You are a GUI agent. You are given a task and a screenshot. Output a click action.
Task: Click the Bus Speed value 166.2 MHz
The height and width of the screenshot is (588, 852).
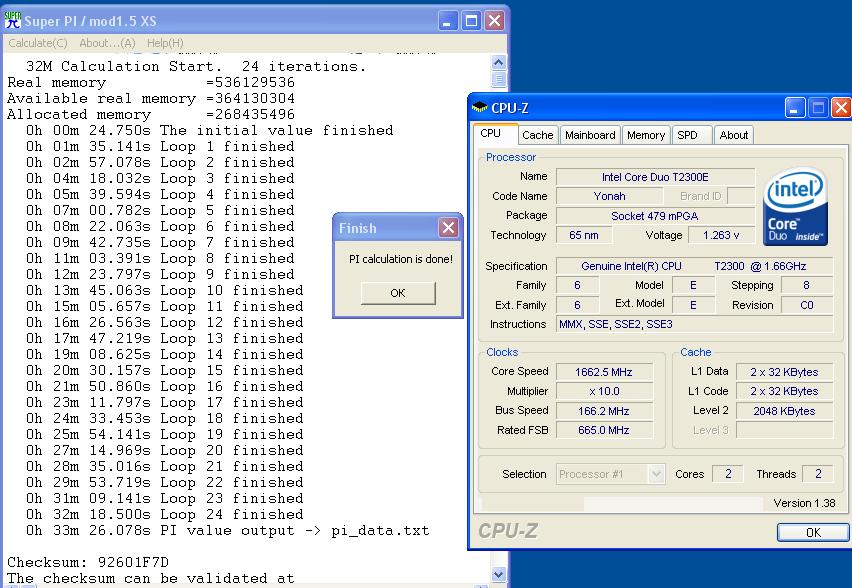604,411
